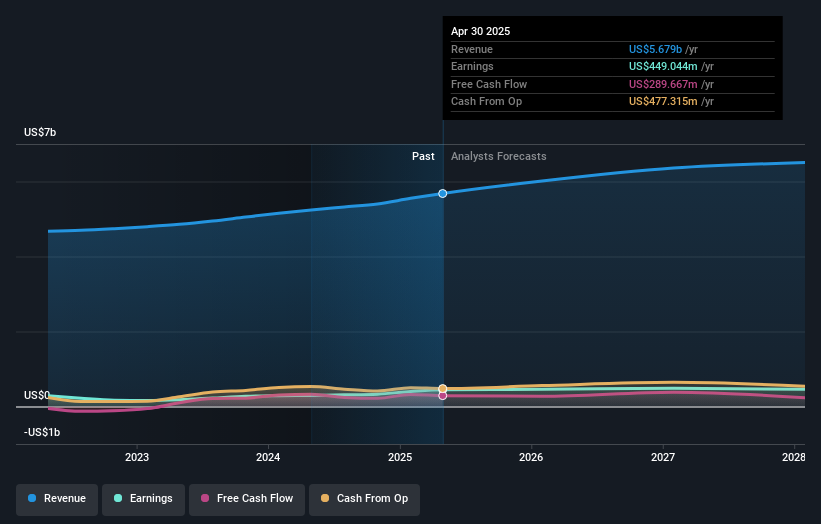Click the blue Revenue data point marker
This screenshot has height=524, width=821.
click(x=443, y=194)
